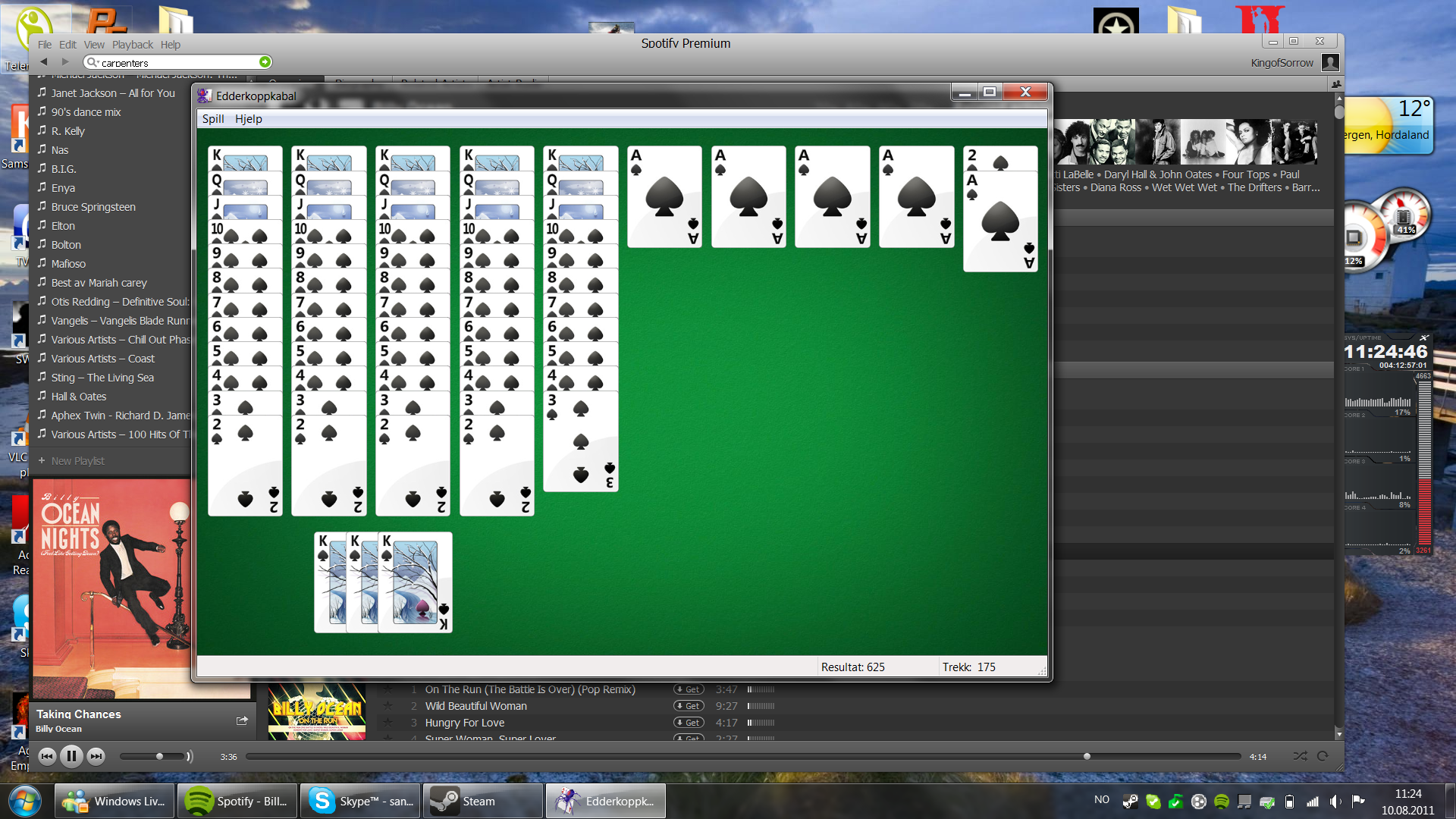Viewport: 1456px width, 819px height.
Task: Submit search with the green arrow button
Action: pos(265,62)
